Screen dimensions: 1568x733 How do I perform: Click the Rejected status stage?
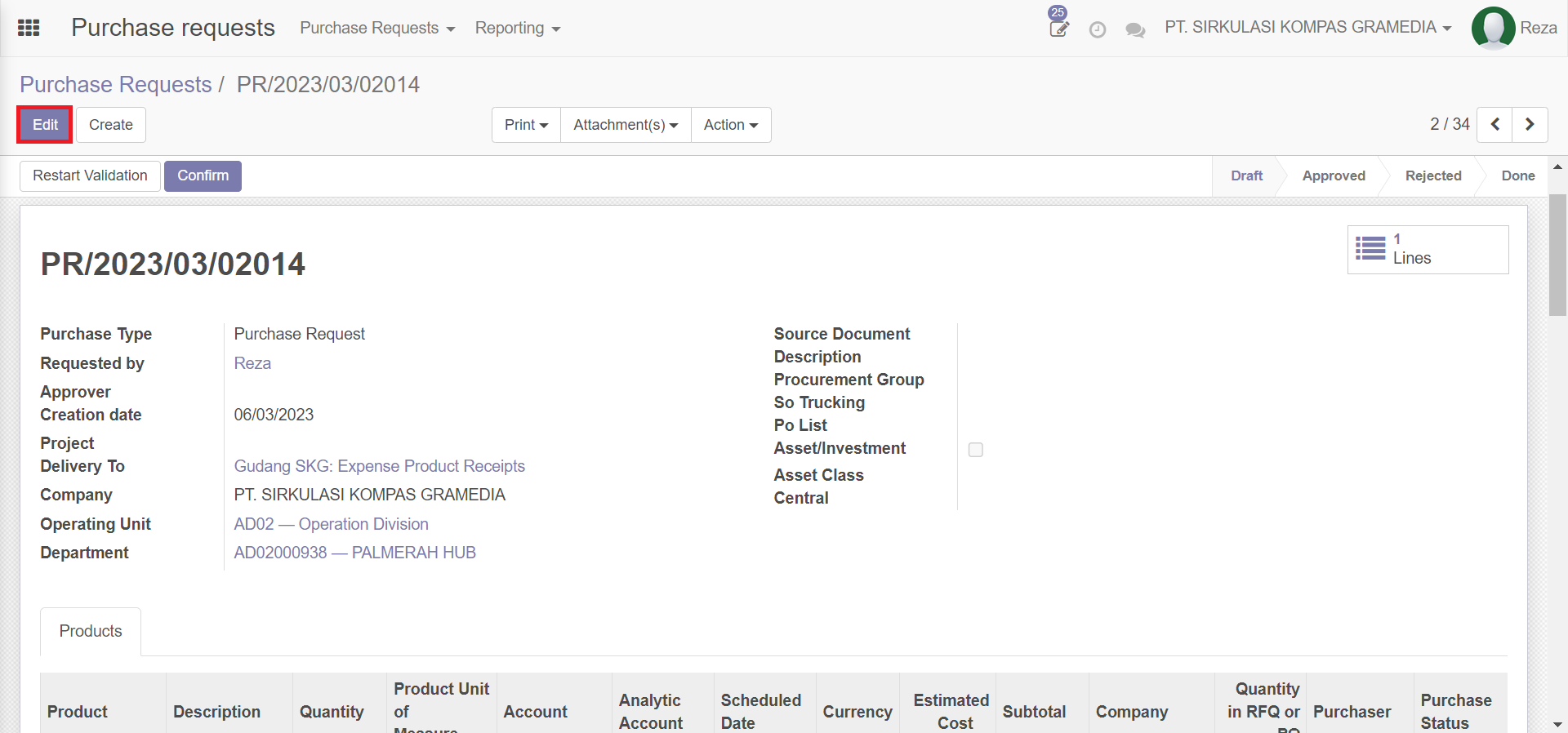tap(1433, 175)
